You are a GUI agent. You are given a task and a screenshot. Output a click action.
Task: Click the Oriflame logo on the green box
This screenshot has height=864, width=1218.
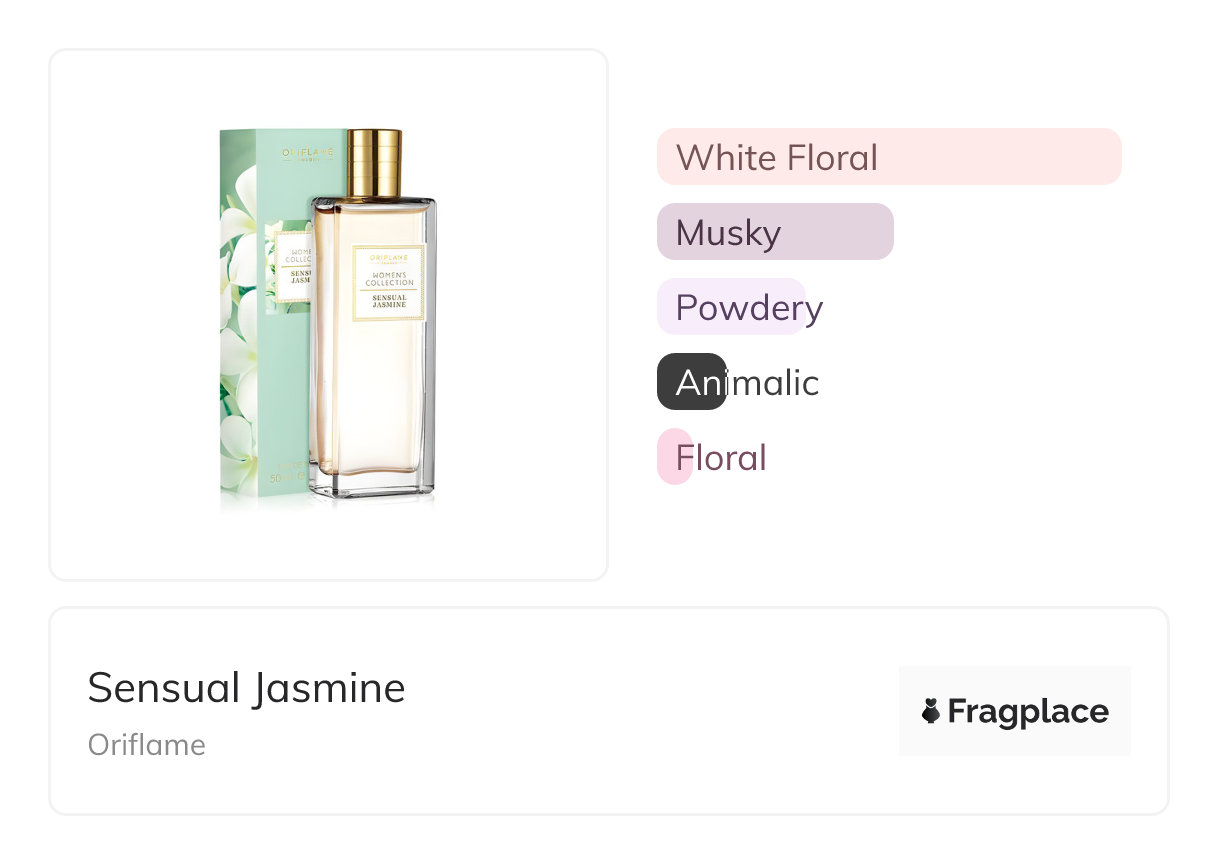(x=308, y=154)
